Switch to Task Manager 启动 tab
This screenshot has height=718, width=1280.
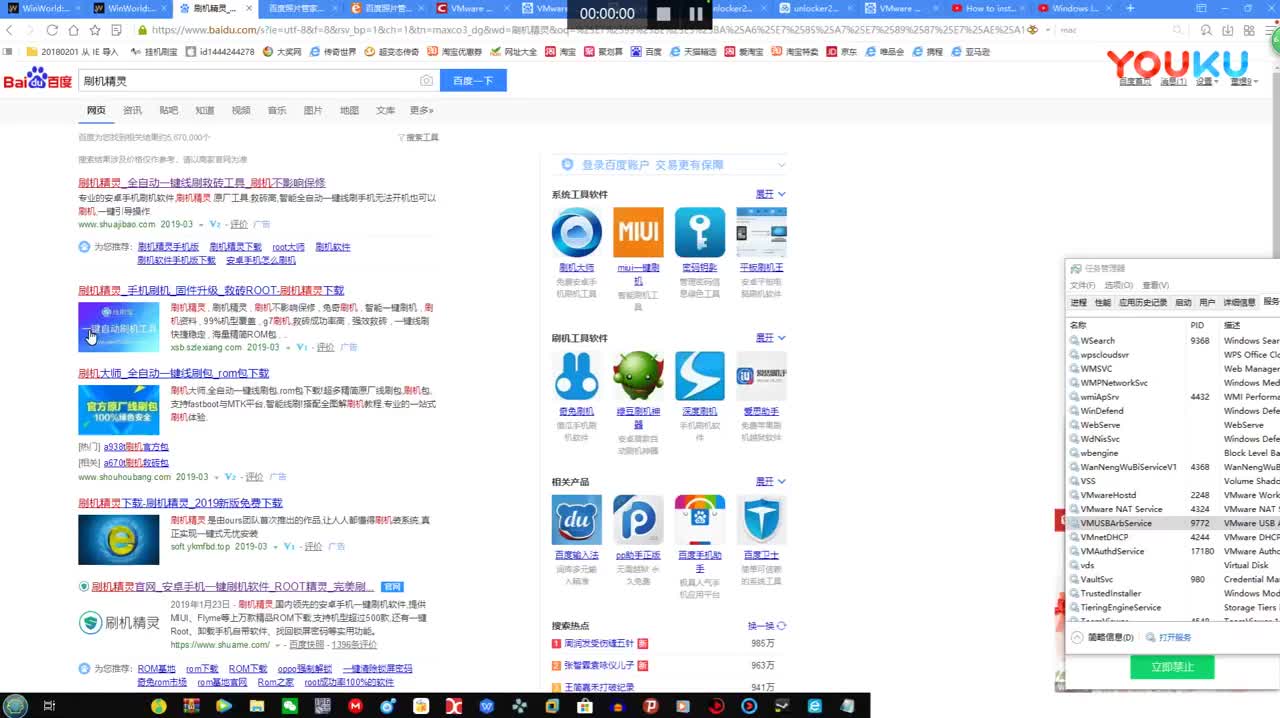coord(1183,302)
